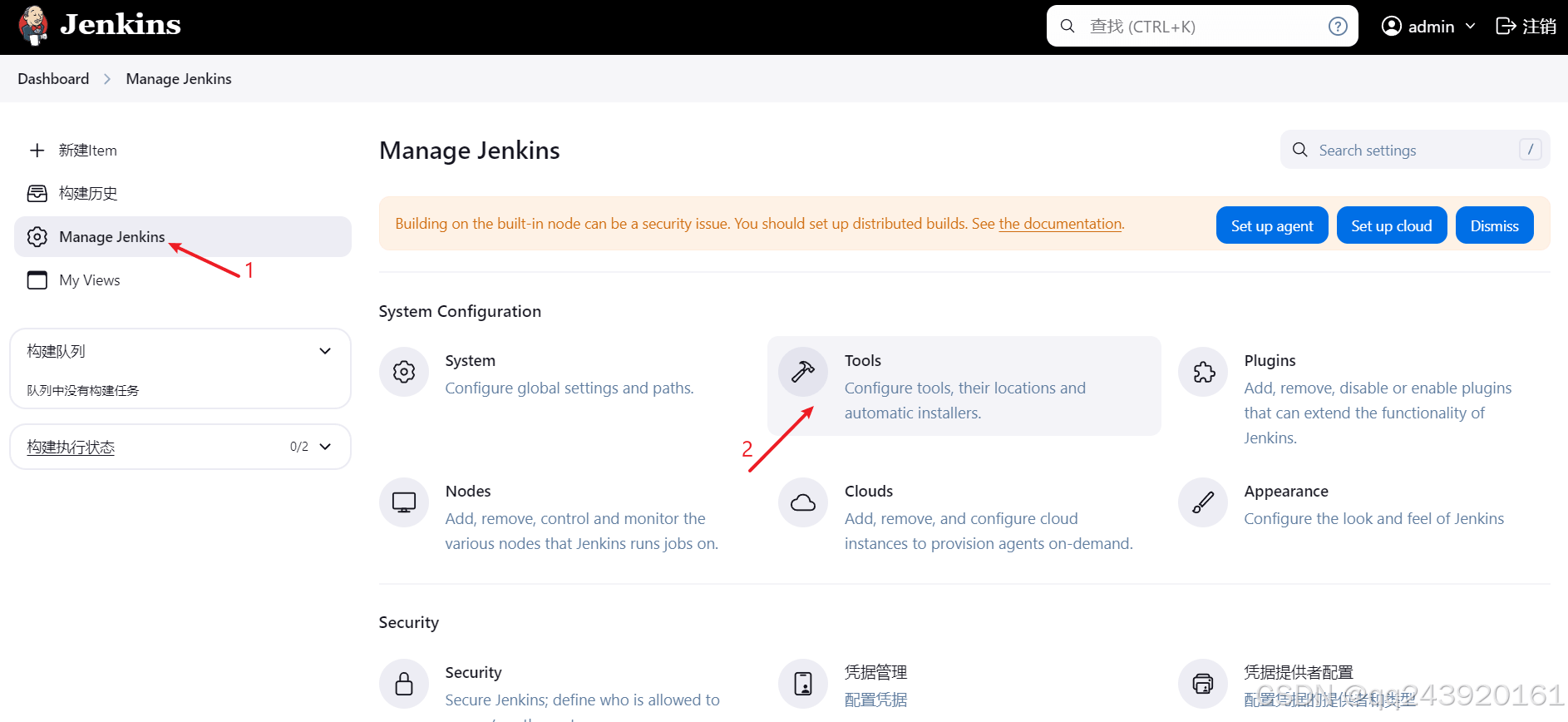Click the Clouds cloud icon
Viewport: 1568px width, 722px height.
[x=803, y=502]
